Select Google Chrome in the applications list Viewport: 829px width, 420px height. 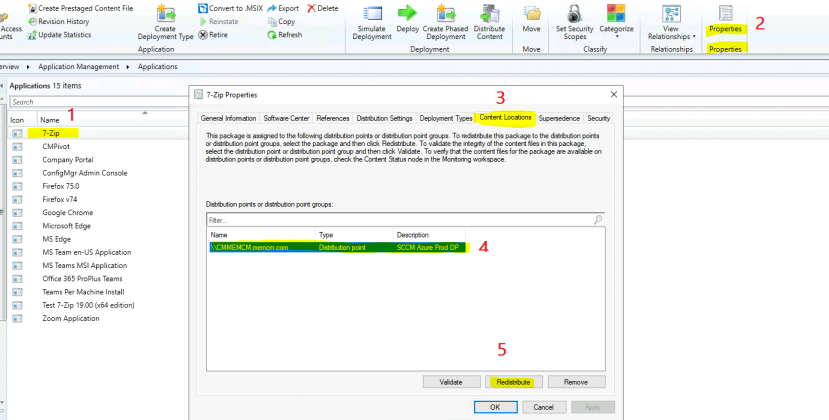pos(67,212)
